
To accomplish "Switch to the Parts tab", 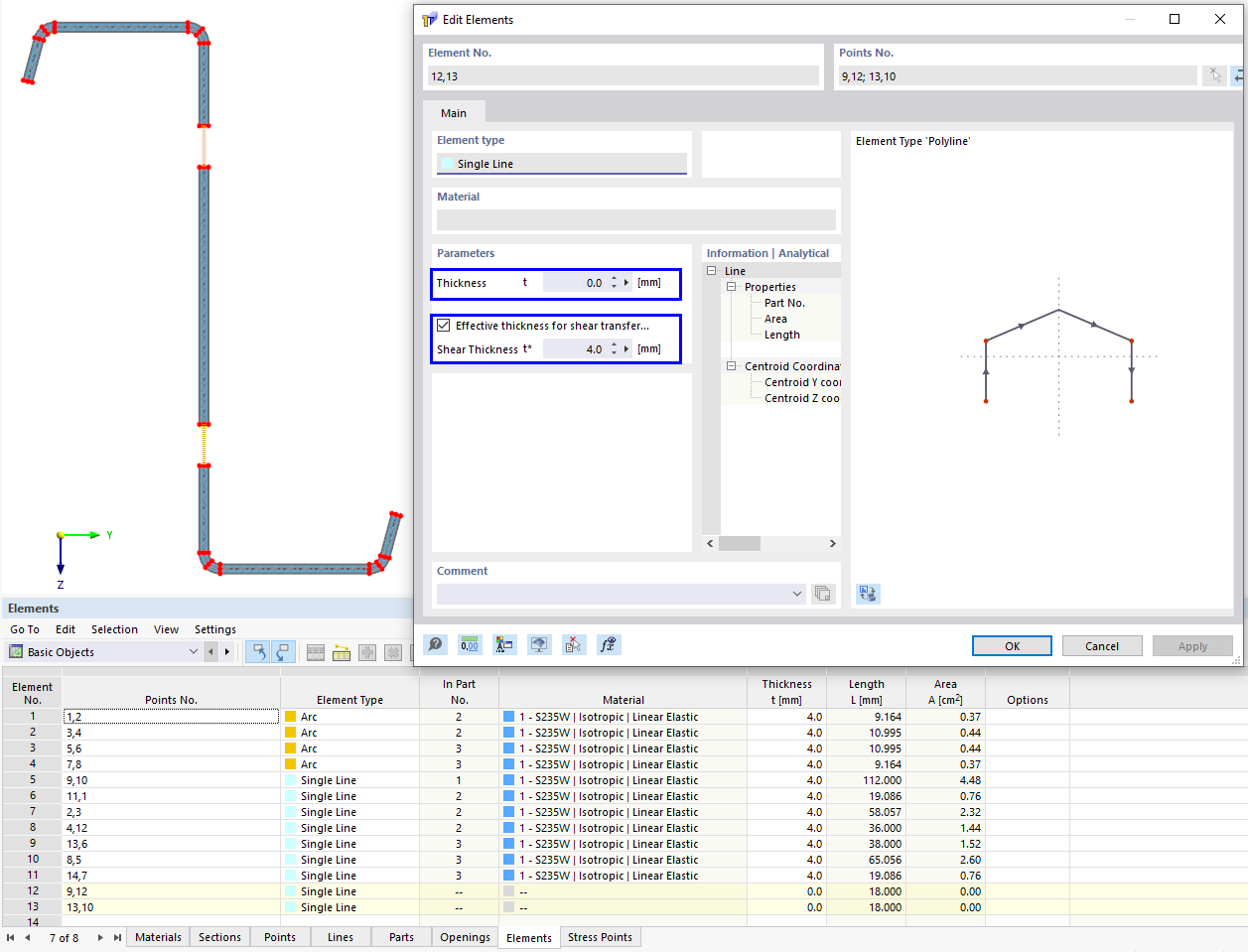I will tap(401, 937).
